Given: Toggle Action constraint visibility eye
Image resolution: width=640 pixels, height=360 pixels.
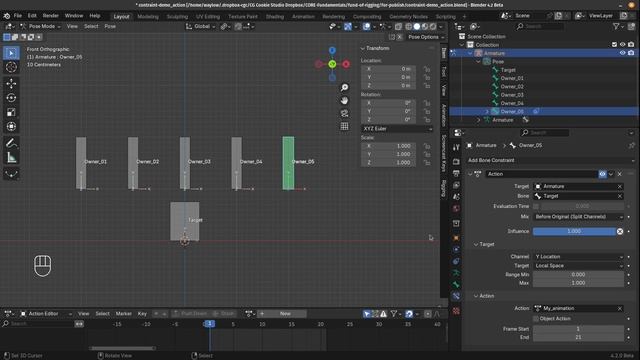Looking at the screenshot, I should click(x=602, y=174).
